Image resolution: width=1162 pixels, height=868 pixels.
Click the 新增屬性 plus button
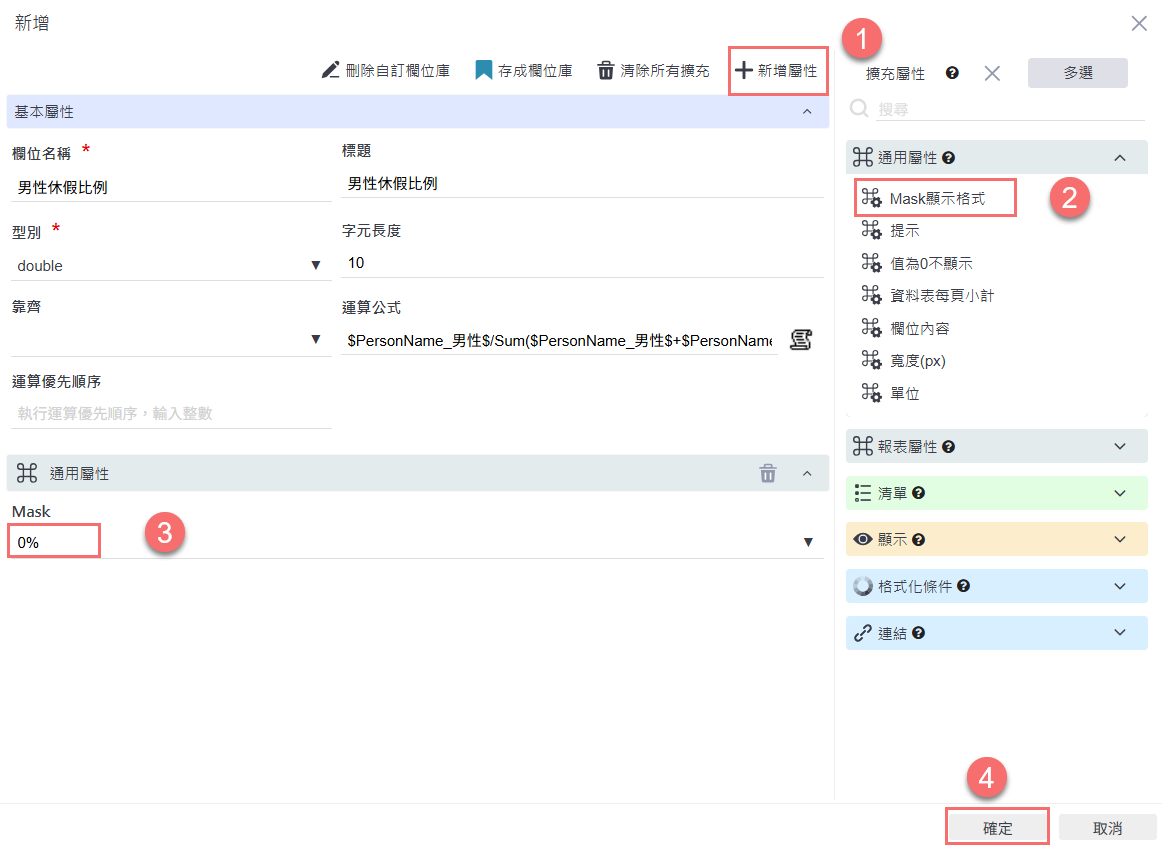777,71
